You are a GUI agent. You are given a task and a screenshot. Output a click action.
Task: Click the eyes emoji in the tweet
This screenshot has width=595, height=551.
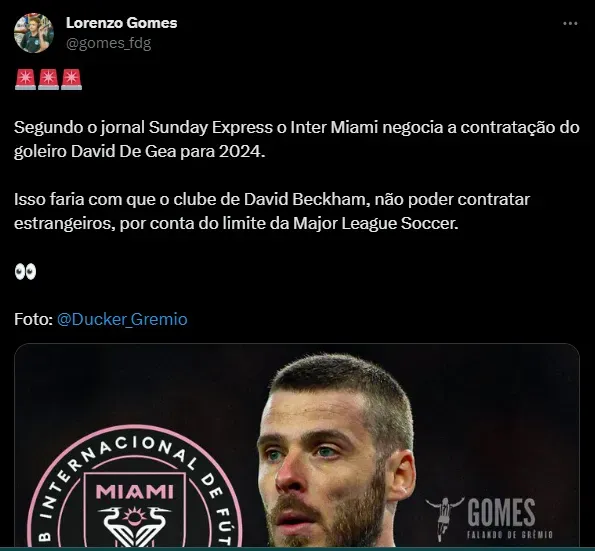25,271
